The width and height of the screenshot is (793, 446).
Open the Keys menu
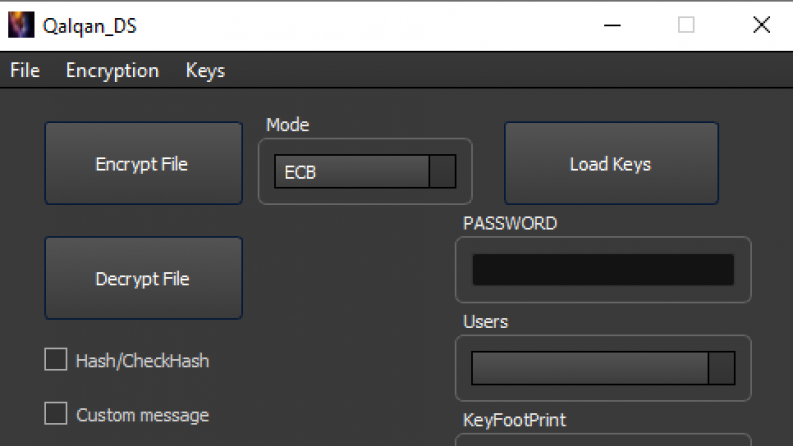(x=205, y=71)
